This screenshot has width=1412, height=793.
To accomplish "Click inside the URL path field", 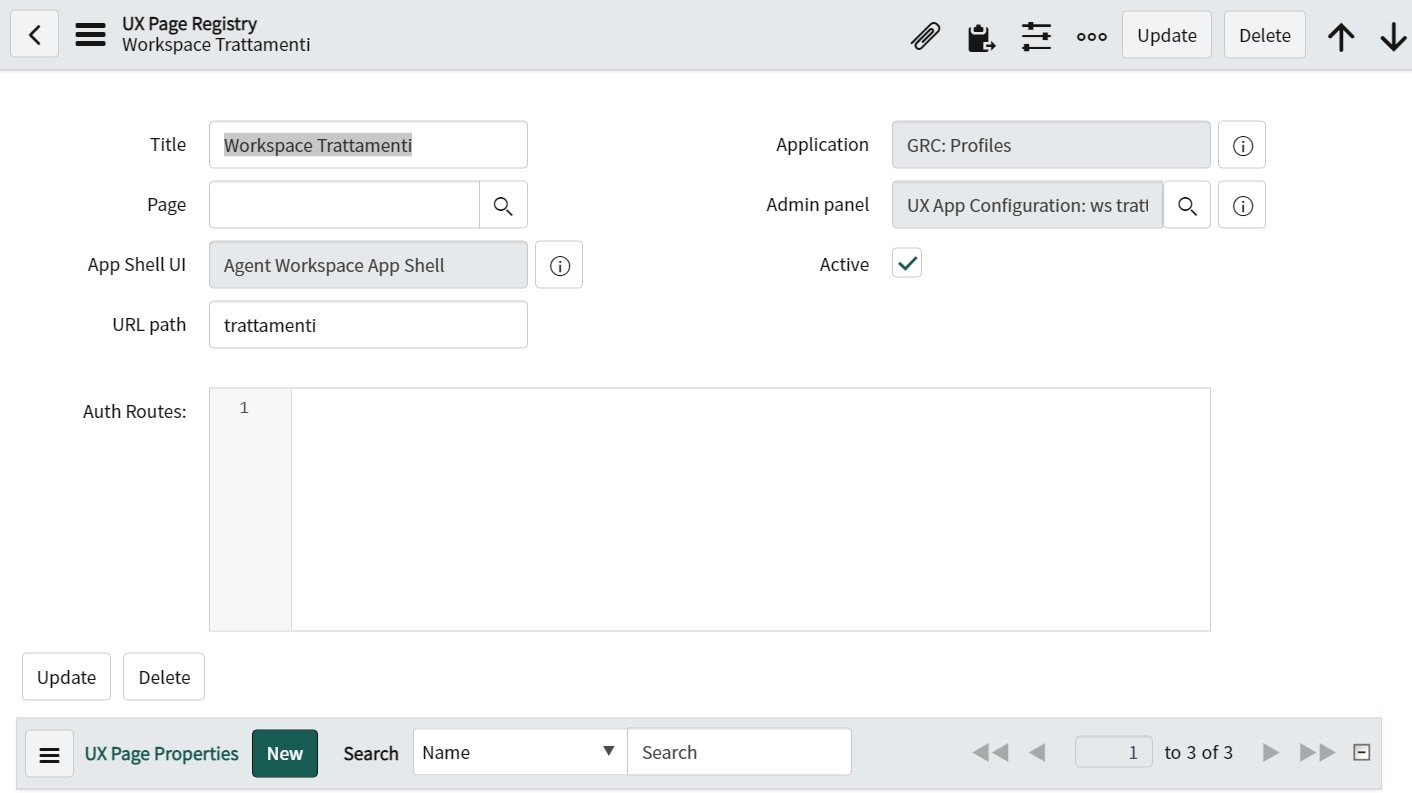I will tap(368, 324).
